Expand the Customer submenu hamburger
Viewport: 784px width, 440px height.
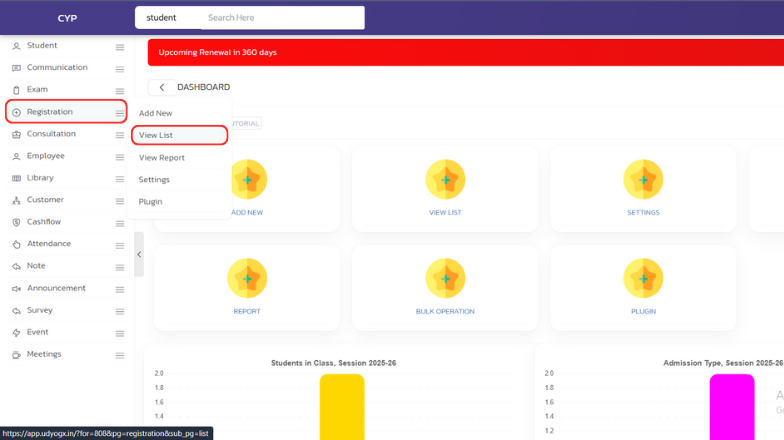tap(120, 200)
